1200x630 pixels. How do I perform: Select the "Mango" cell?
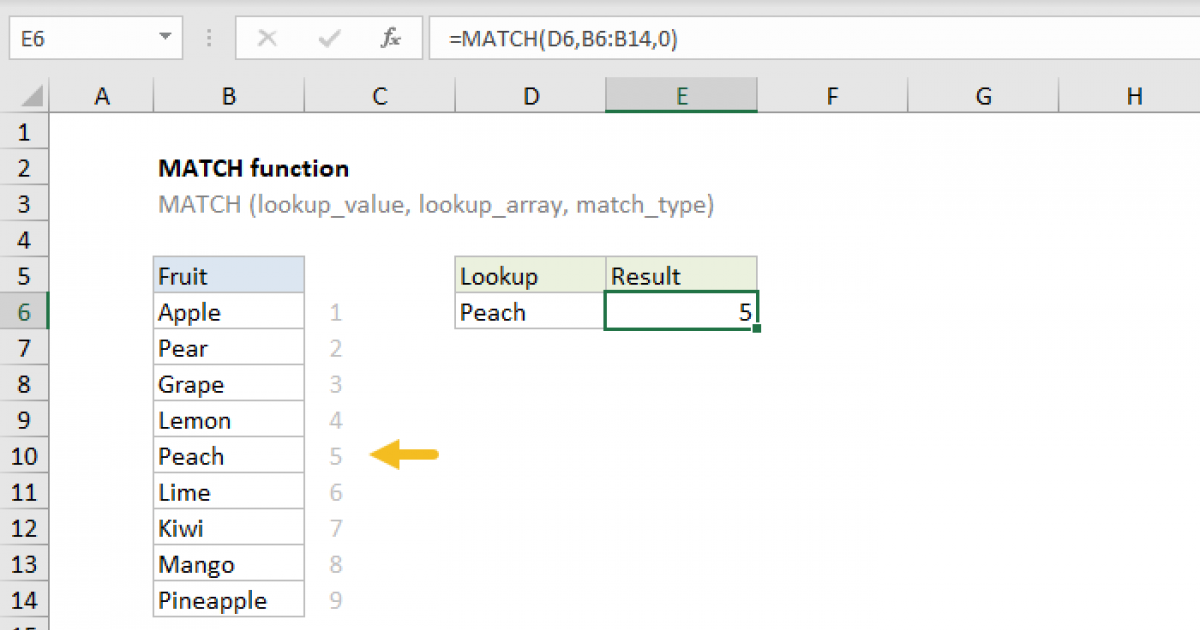(x=229, y=564)
